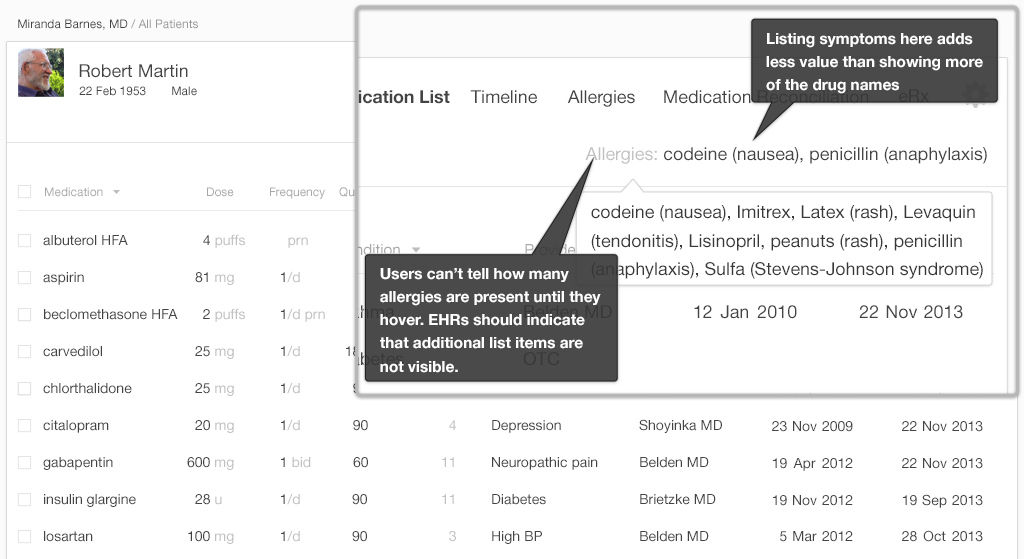The image size is (1024, 559).
Task: Check the insulin glargine checkbox
Action: (25, 500)
